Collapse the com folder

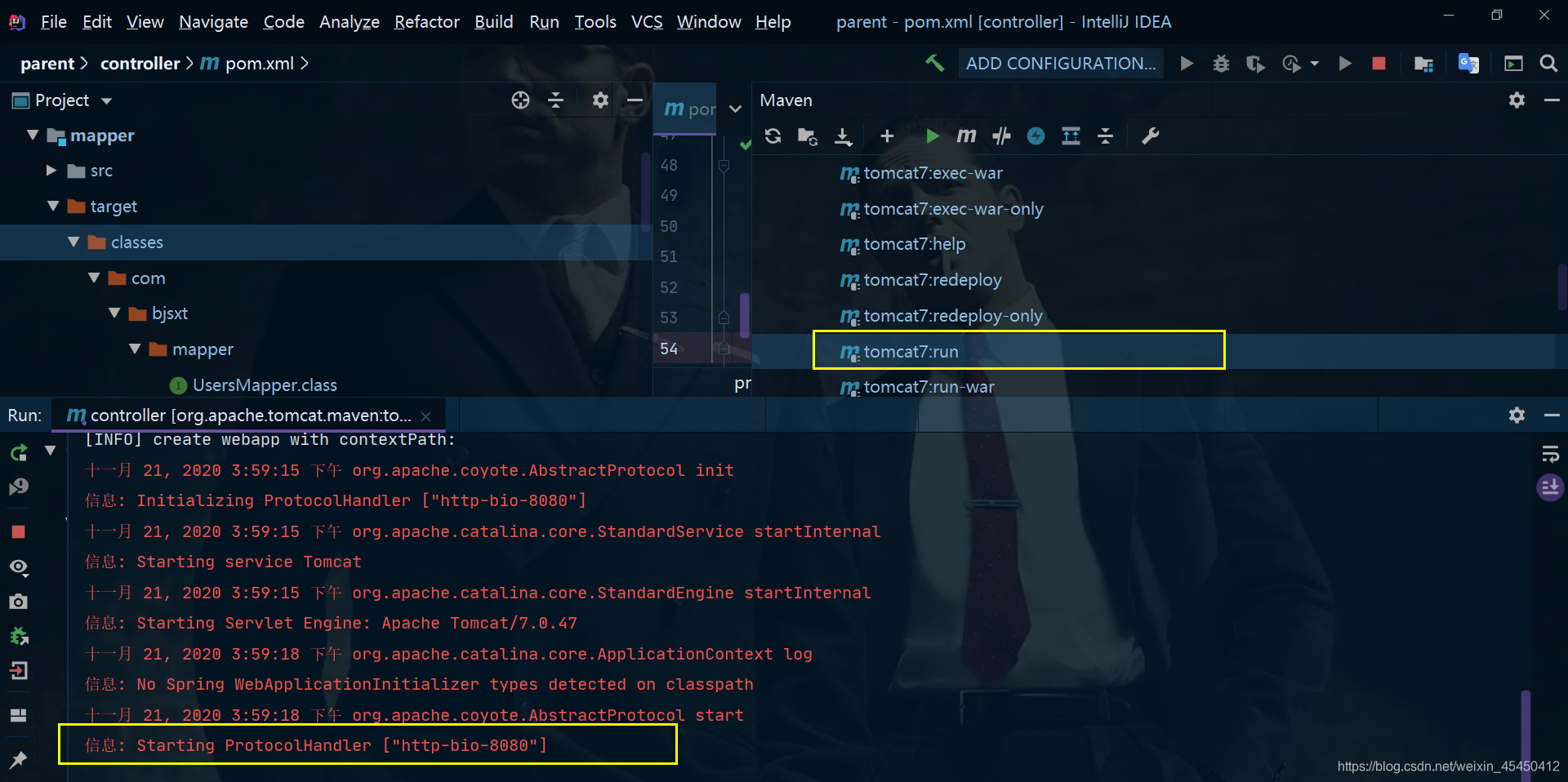[94, 278]
